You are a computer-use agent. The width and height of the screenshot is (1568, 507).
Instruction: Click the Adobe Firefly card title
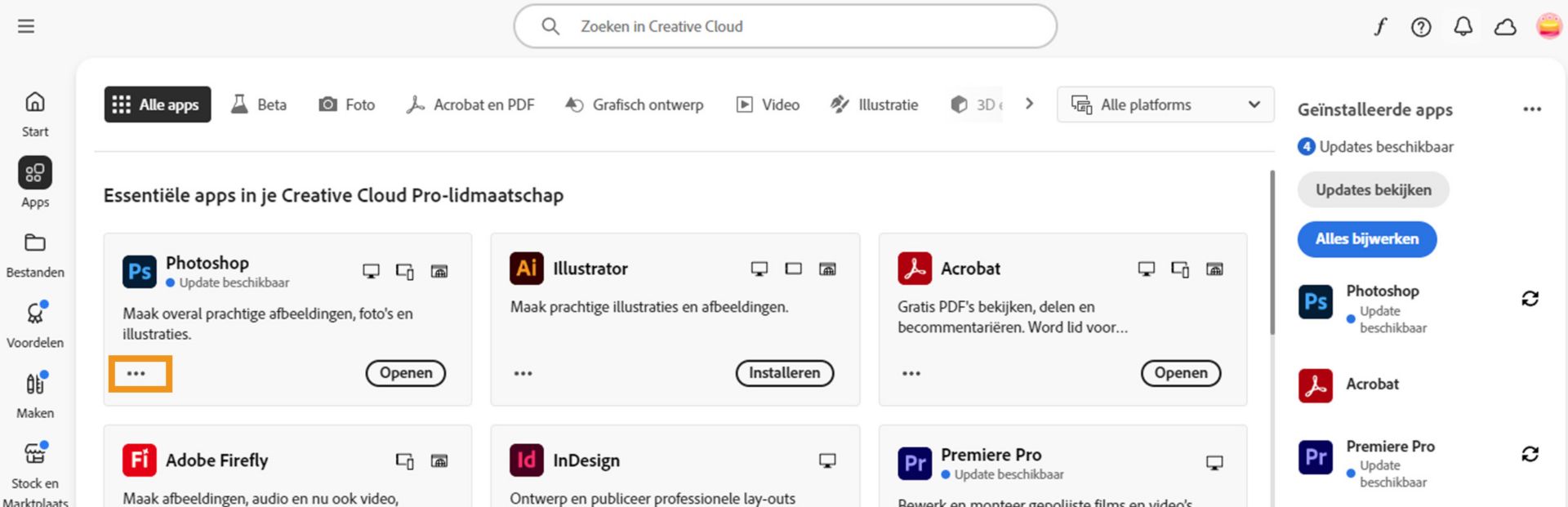216,460
